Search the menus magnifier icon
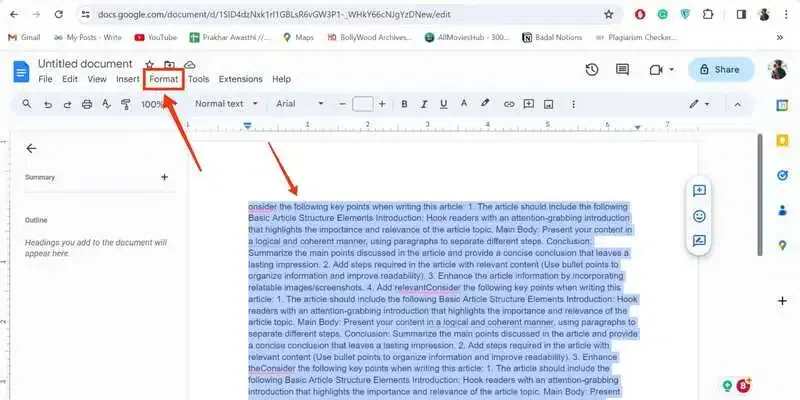800x400 pixels. click(x=27, y=104)
